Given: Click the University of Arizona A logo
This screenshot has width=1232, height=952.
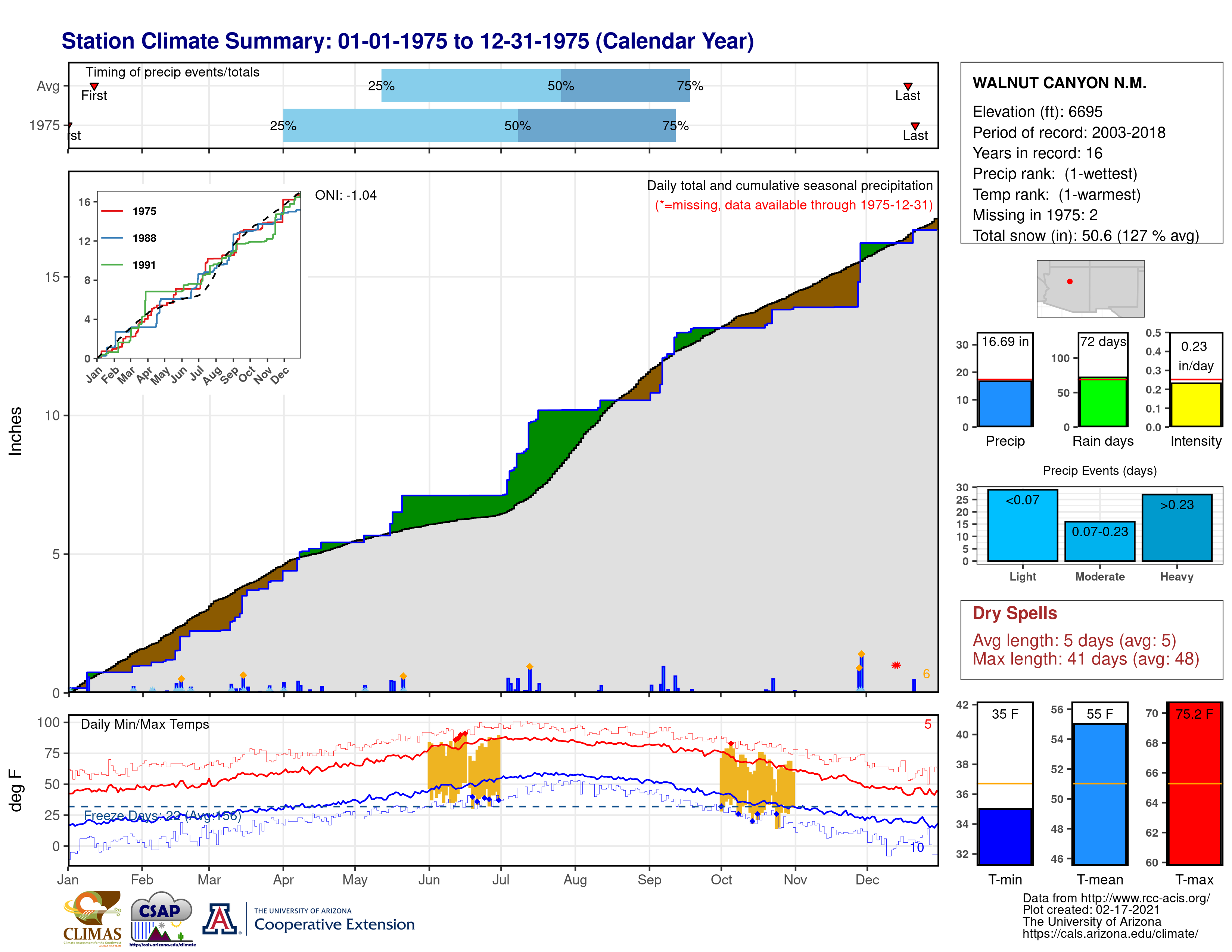Looking at the screenshot, I should click(221, 919).
